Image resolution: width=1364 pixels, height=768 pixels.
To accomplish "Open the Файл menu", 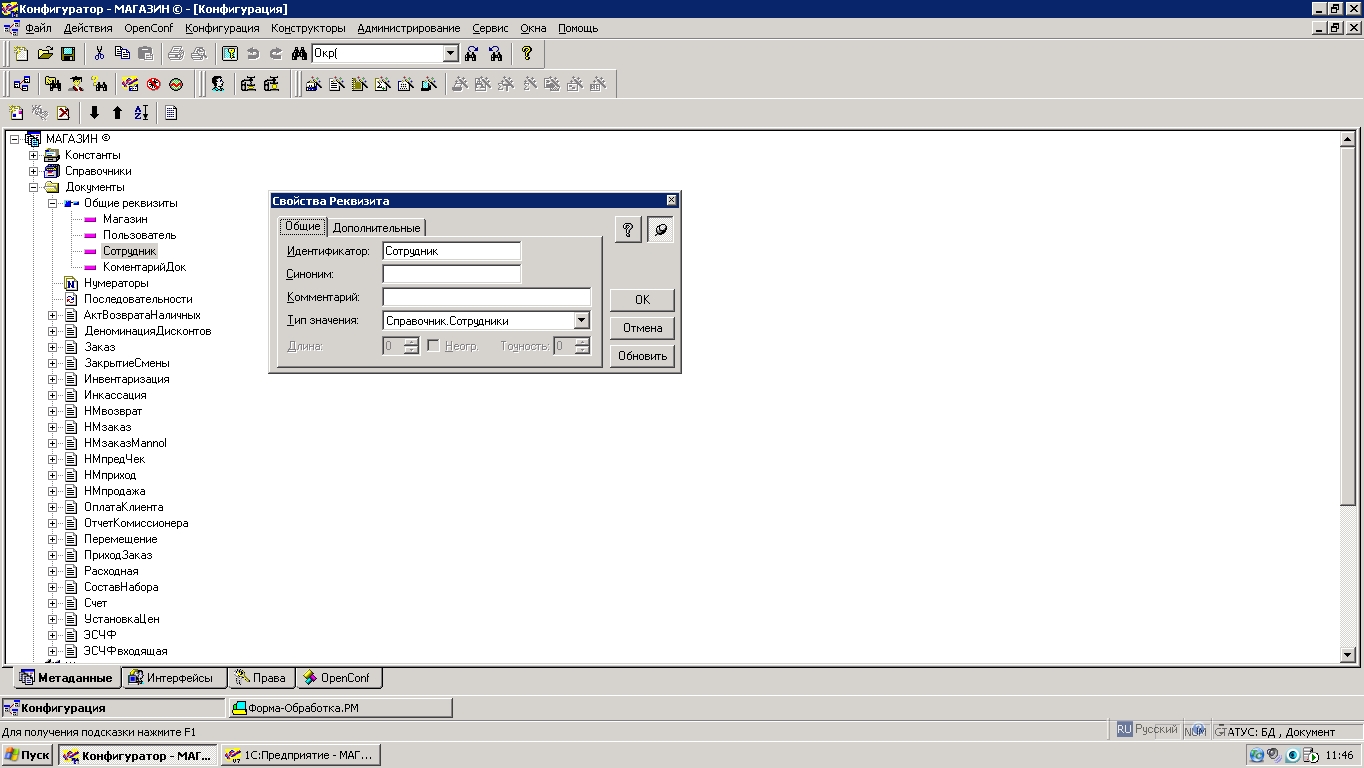I will click(x=38, y=28).
